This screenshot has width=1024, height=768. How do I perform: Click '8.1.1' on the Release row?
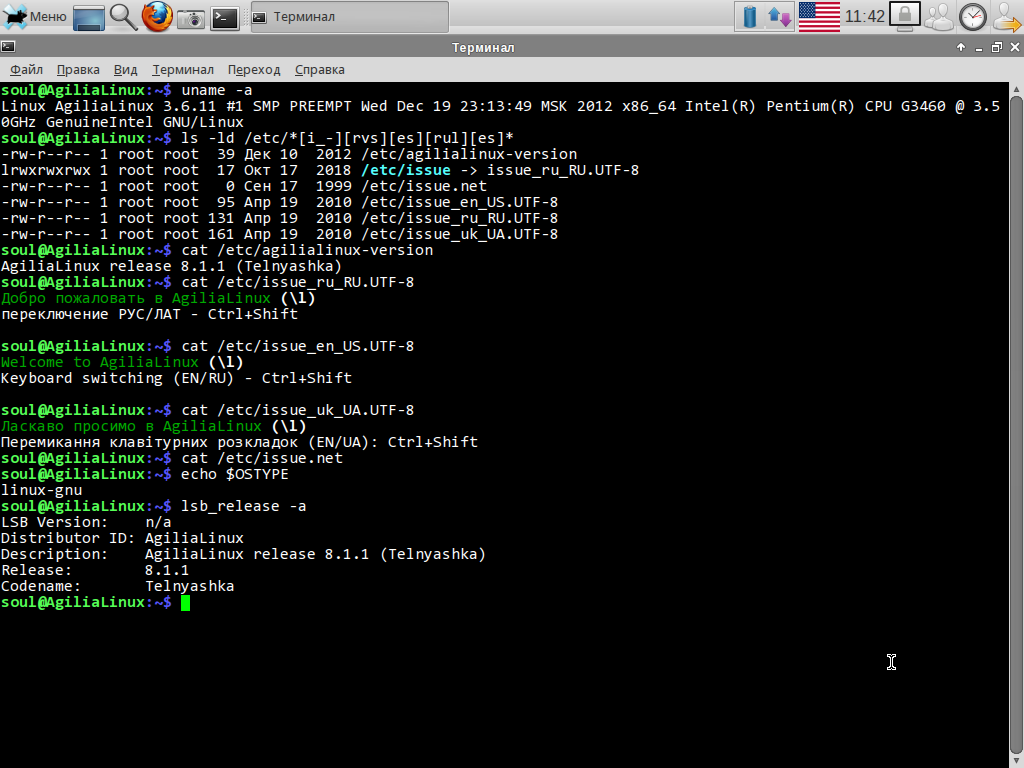pos(167,570)
